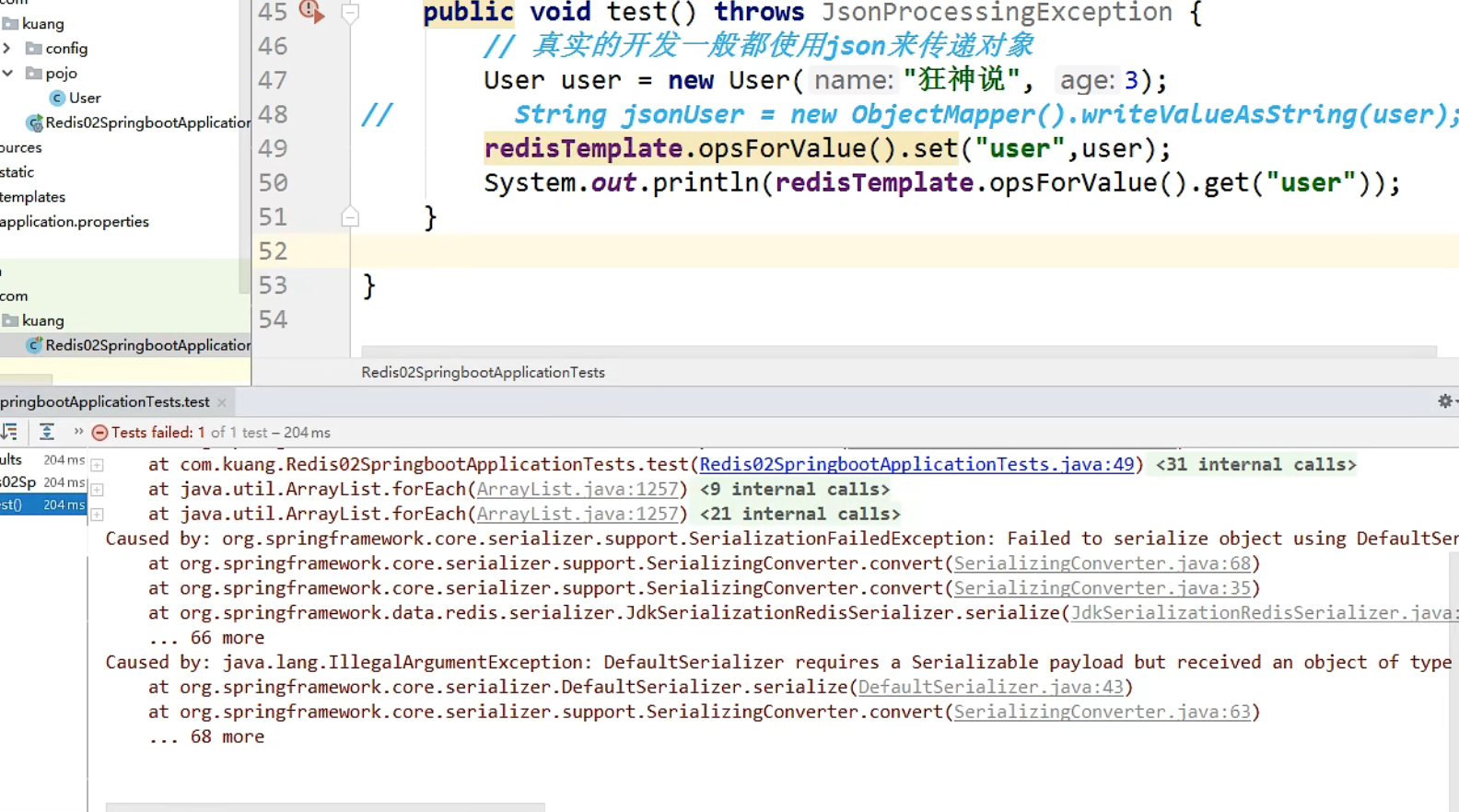Open the JdkSerializationRedisSerializer.java link
The image size is (1459, 812).
point(1264,612)
